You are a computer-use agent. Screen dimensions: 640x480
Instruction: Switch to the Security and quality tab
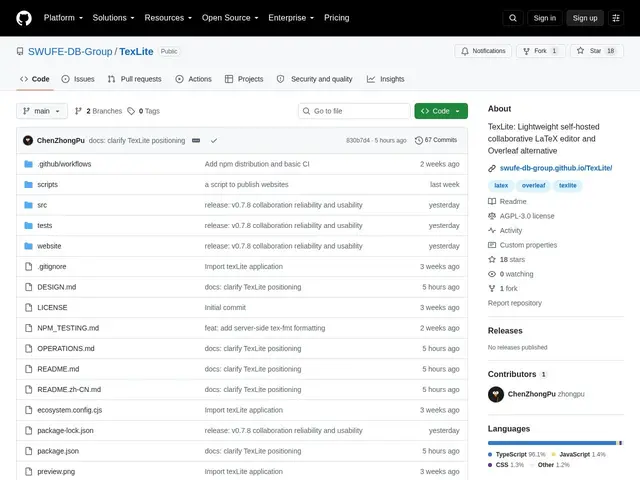pyautogui.click(x=314, y=79)
